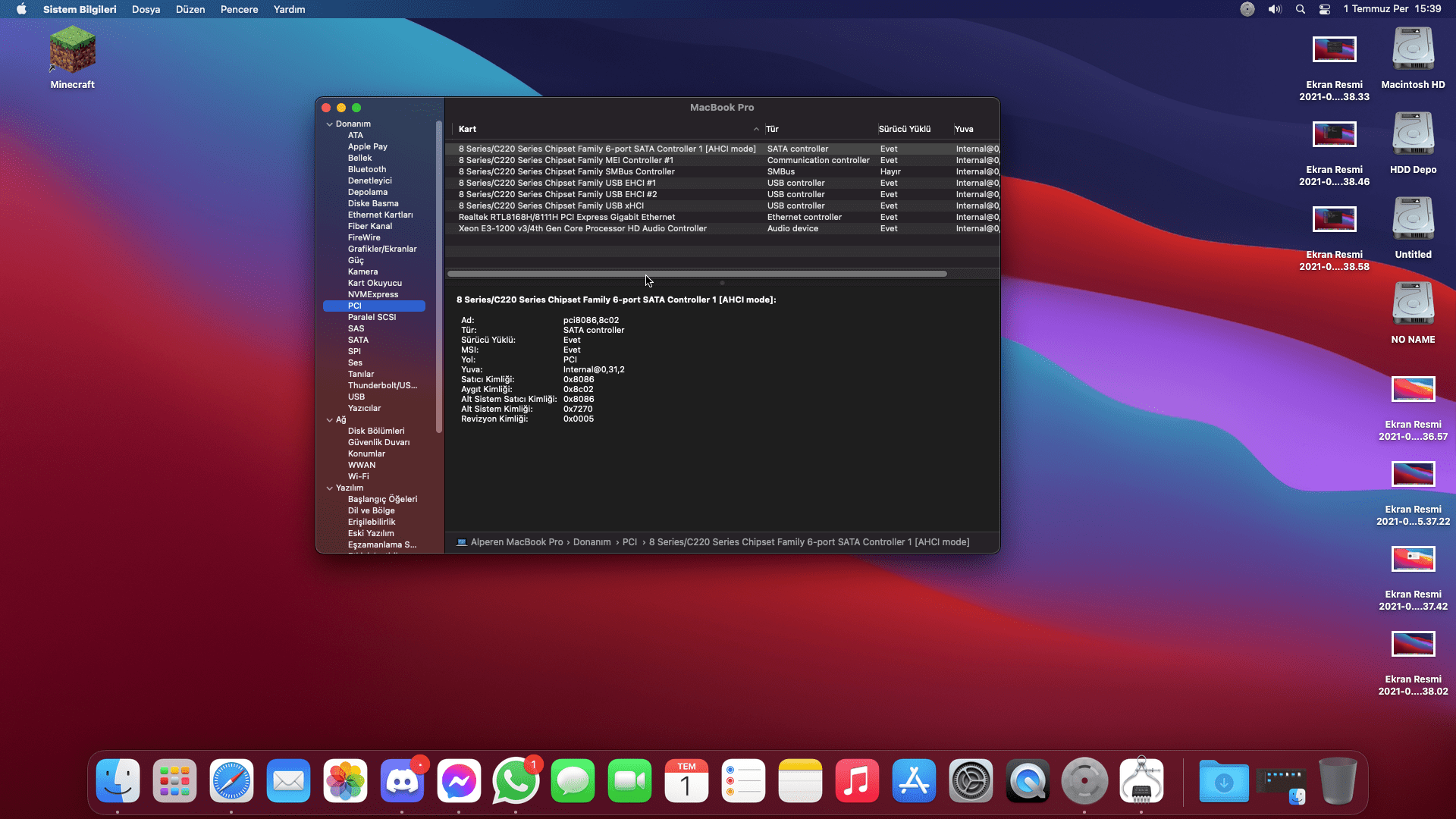Select the Realtek RTL8168H Ethernet row
This screenshot has height=819, width=1456.
pyautogui.click(x=566, y=217)
